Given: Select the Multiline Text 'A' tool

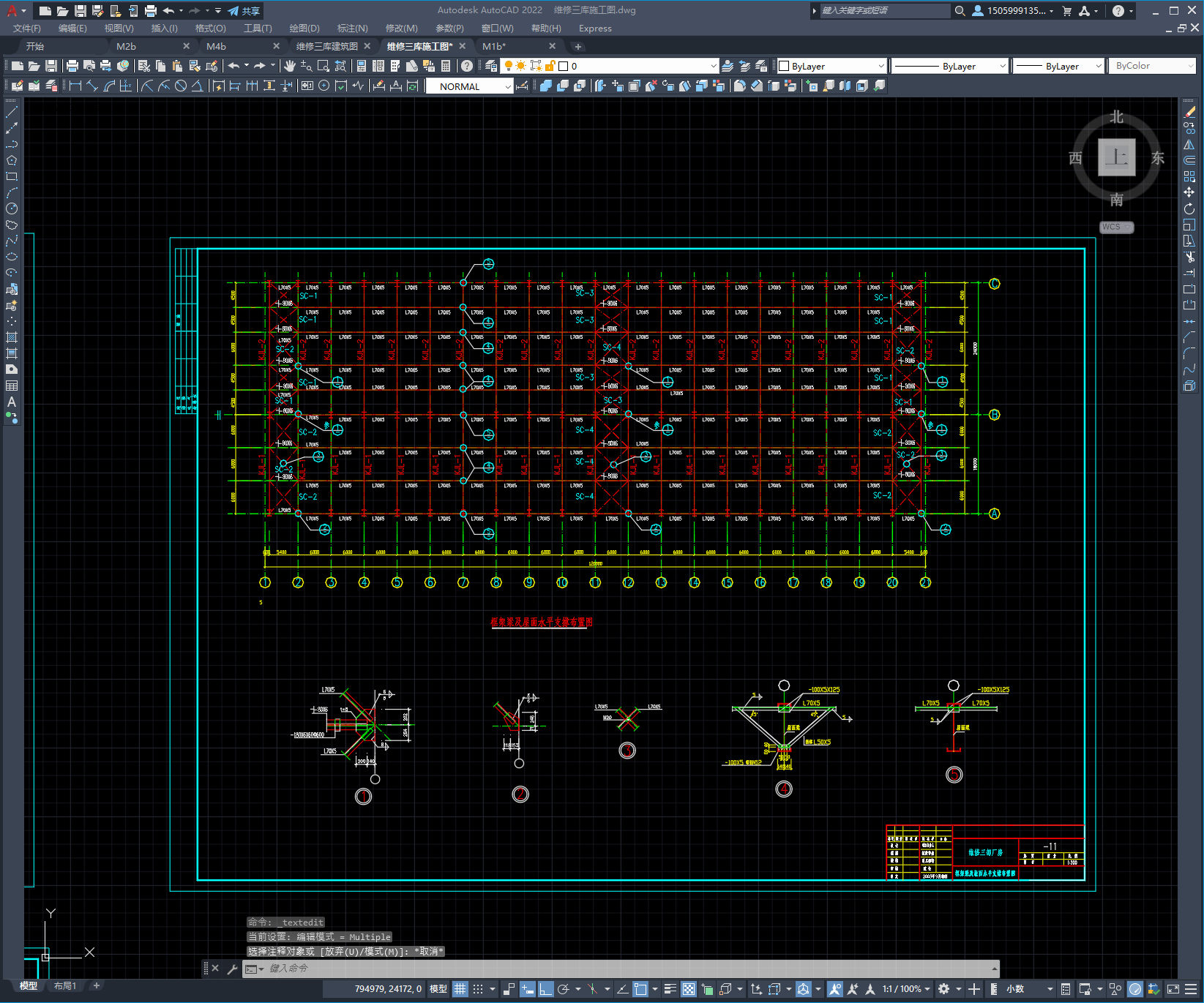Looking at the screenshot, I should (12, 402).
